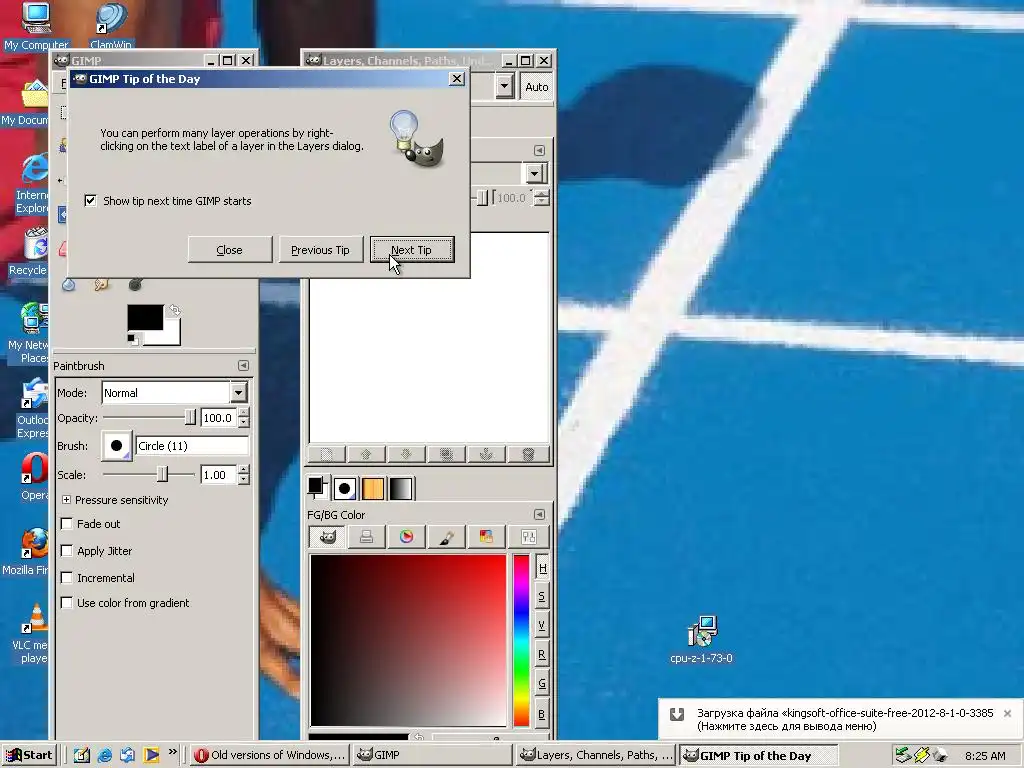Image resolution: width=1024 pixels, height=768 pixels.
Task: Click the Scale spinner arrows in tool options
Action: coord(244,475)
